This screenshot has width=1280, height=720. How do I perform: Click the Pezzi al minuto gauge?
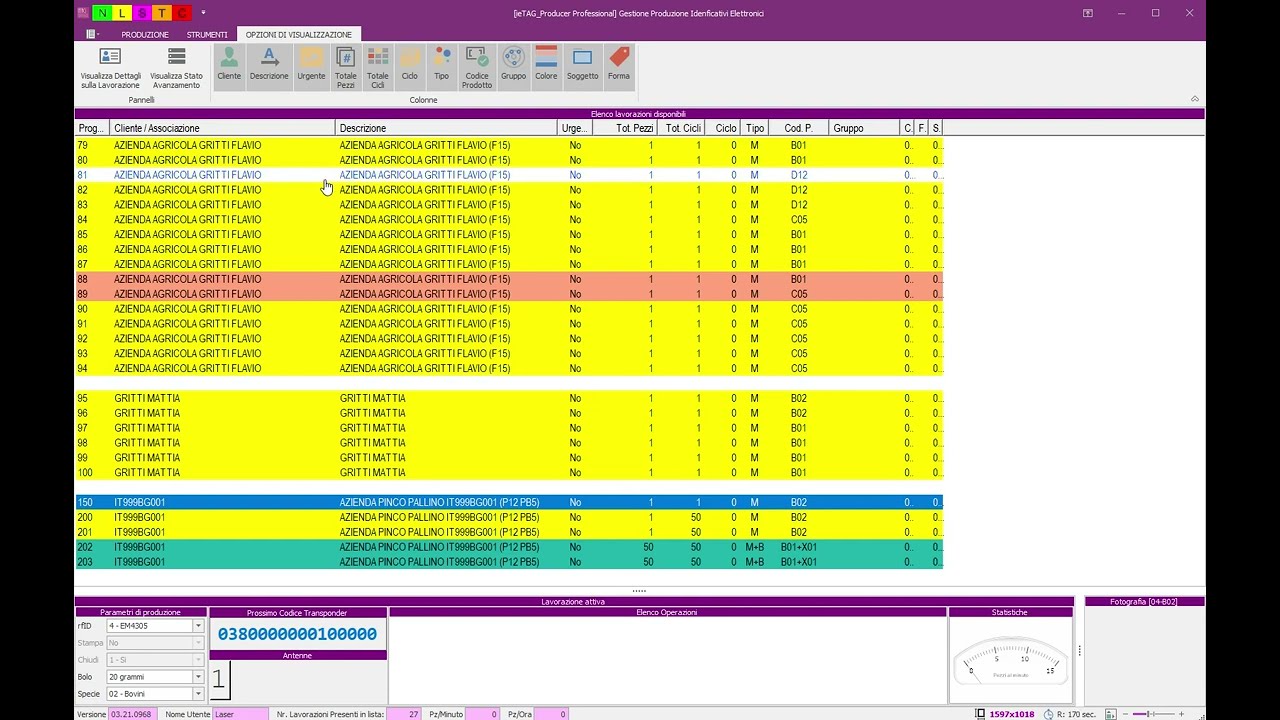(x=1010, y=662)
